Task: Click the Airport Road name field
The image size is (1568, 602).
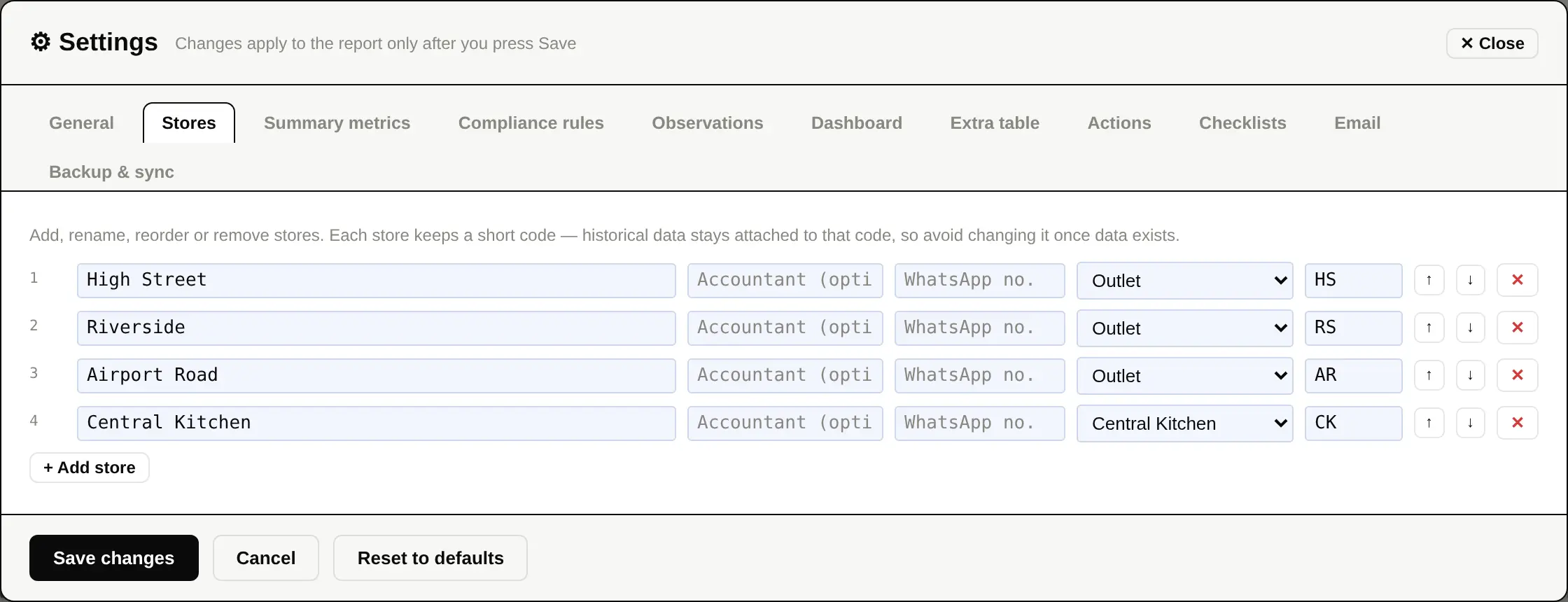Action: click(377, 375)
